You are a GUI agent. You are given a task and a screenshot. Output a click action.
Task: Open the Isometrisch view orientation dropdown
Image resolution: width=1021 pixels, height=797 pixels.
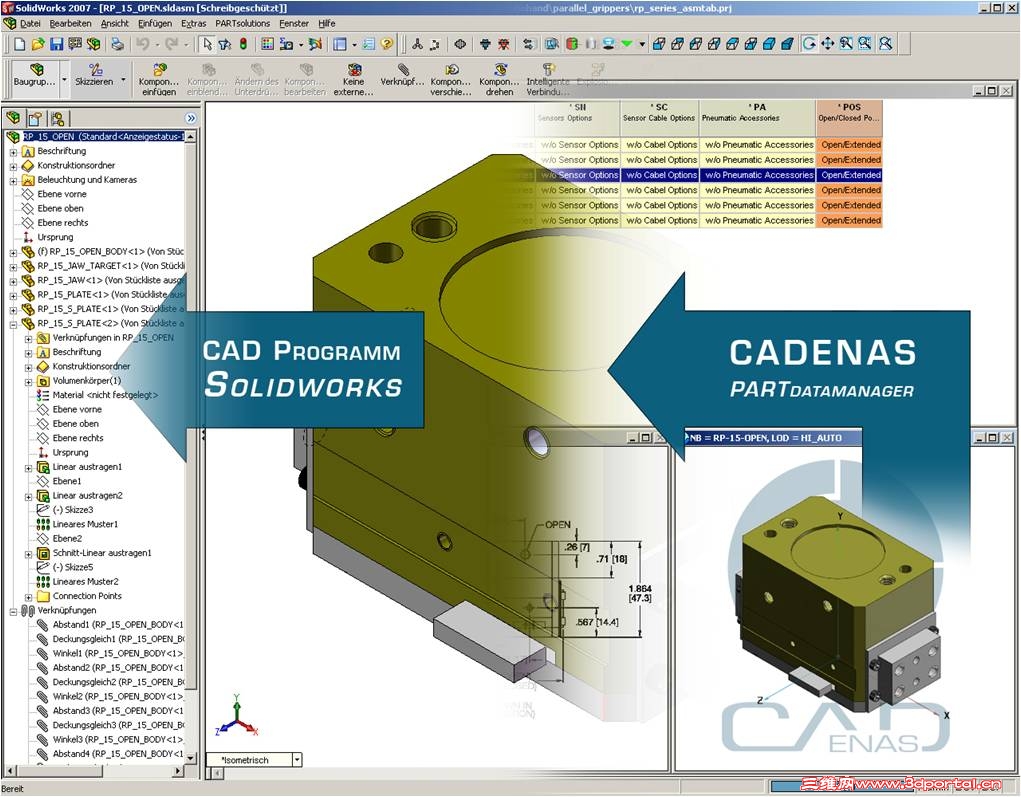pyautogui.click(x=297, y=759)
